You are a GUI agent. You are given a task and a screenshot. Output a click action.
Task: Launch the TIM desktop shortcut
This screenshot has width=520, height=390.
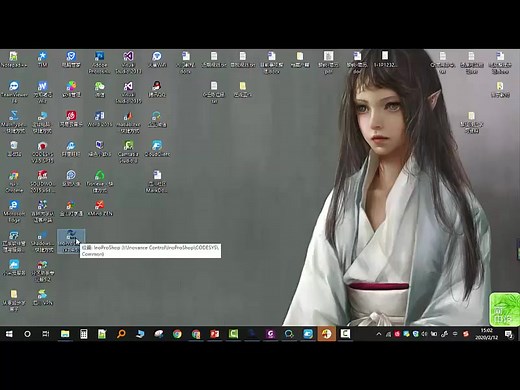click(42, 59)
